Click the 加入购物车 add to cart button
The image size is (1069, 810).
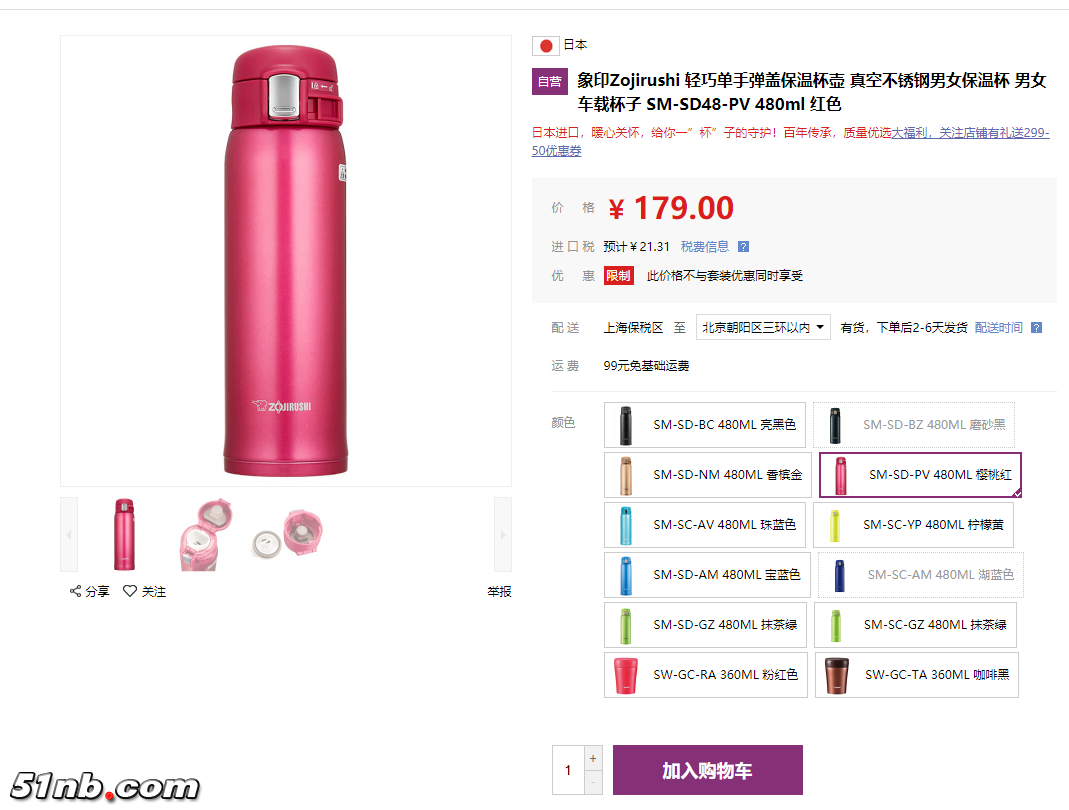[707, 770]
